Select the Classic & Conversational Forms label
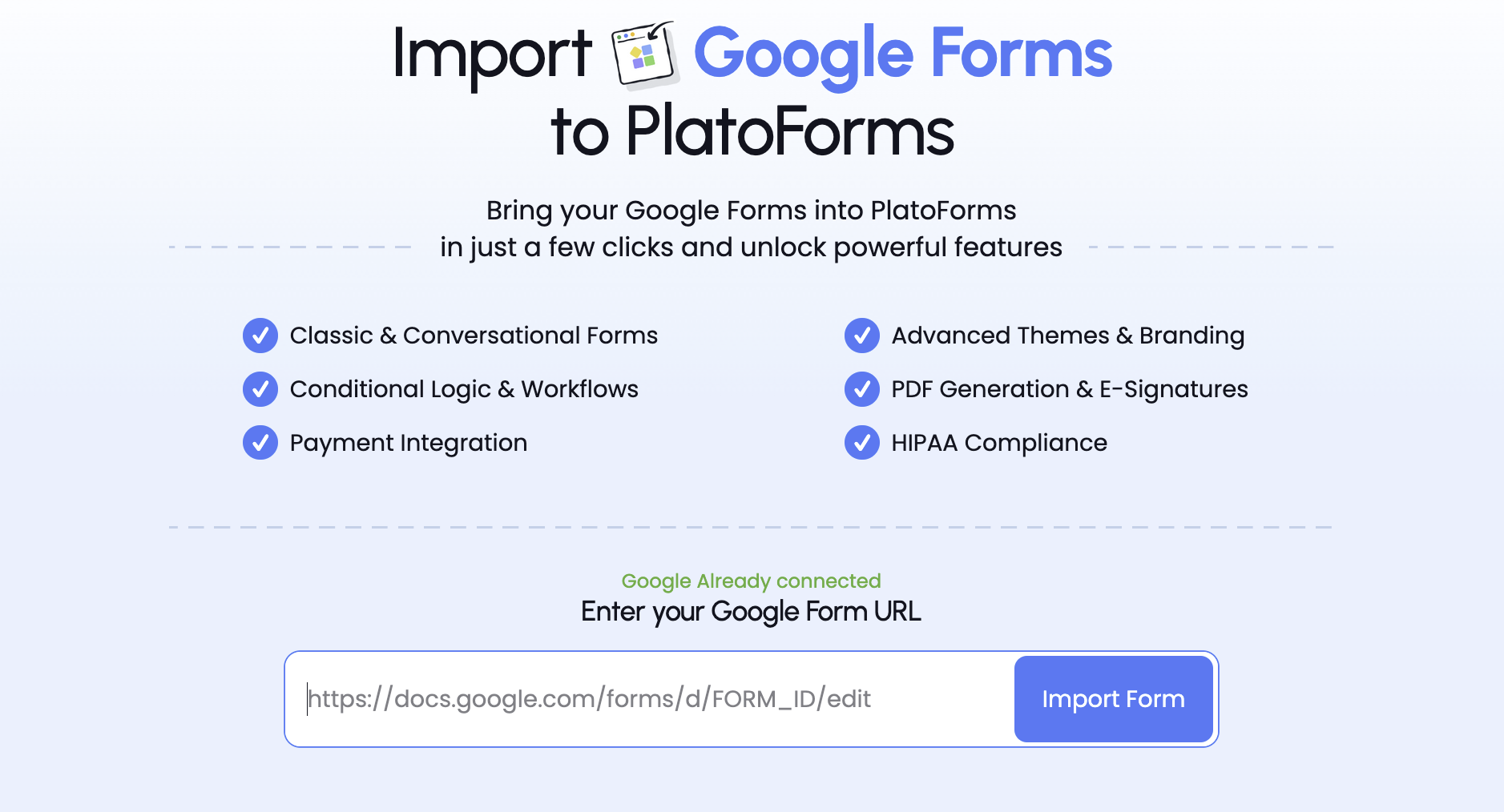Screen dimensions: 1504x812 474,336
